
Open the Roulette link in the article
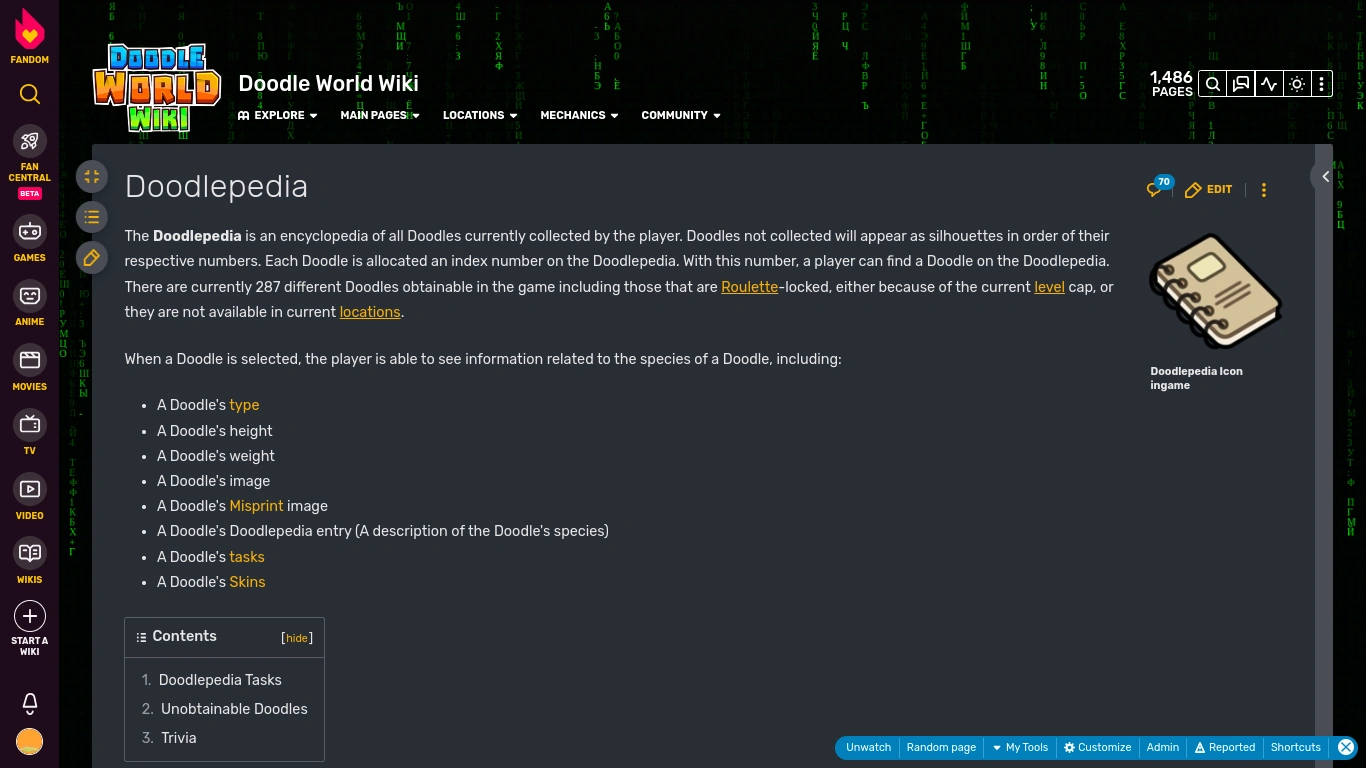coord(749,287)
